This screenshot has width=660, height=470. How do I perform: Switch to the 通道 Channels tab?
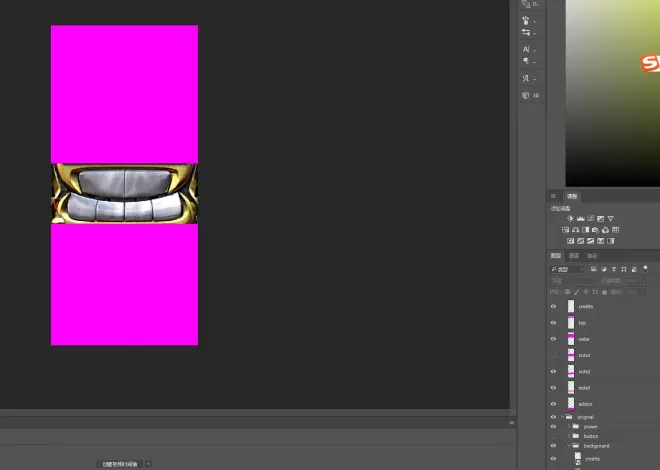click(x=574, y=256)
